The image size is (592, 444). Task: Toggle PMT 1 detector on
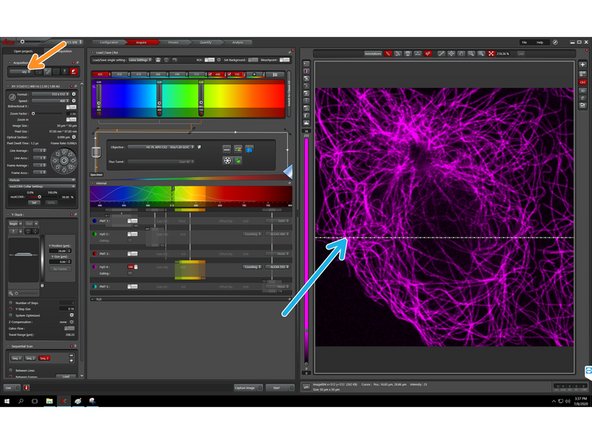point(132,221)
